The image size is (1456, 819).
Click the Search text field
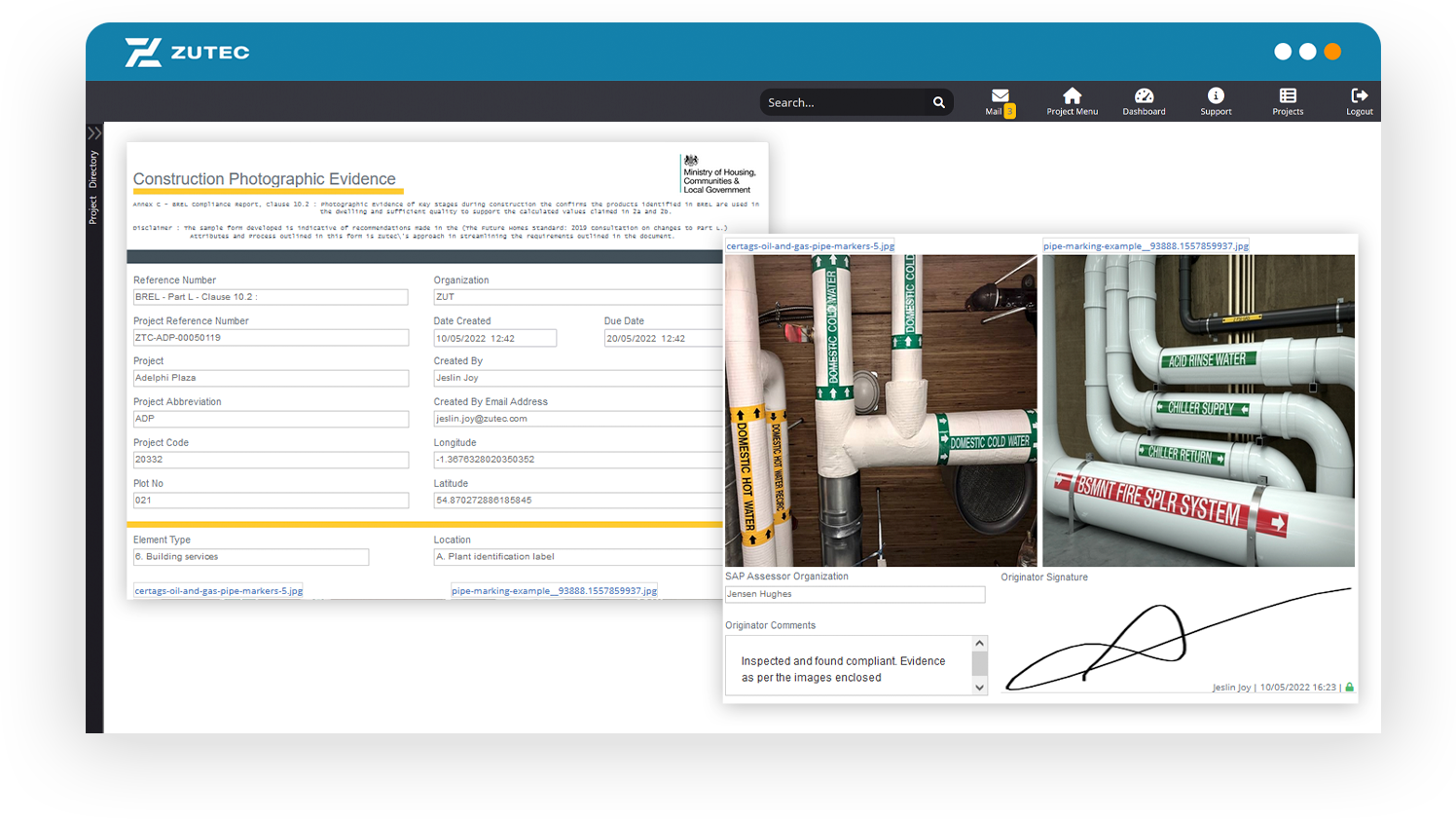[x=842, y=102]
